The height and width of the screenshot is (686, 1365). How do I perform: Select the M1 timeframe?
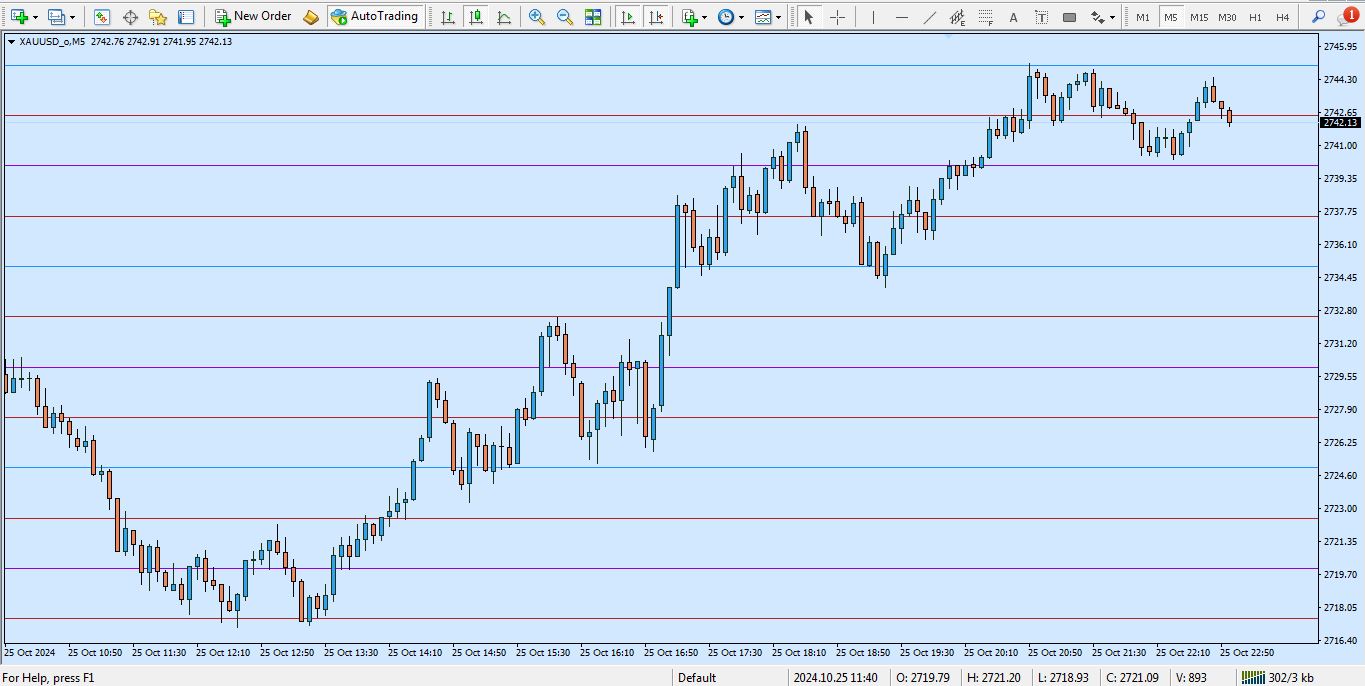(1142, 17)
